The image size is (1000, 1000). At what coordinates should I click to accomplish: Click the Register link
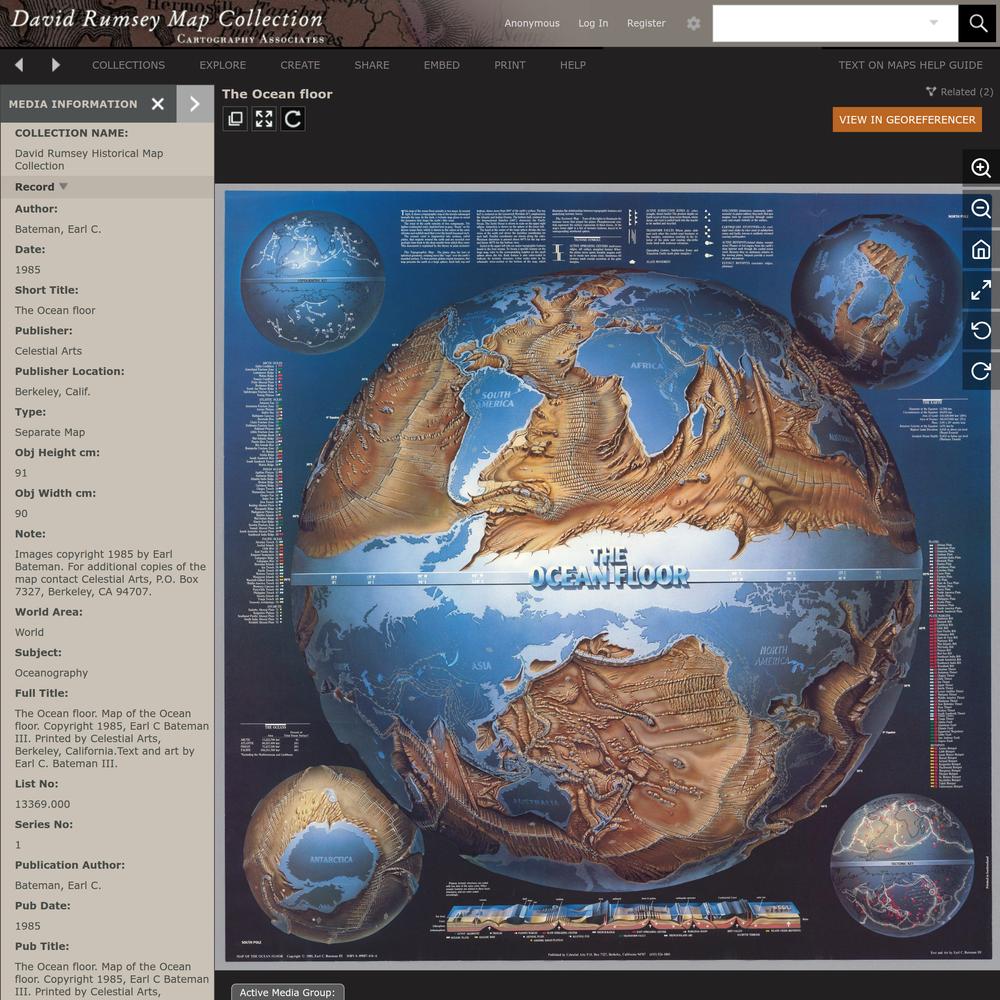pyautogui.click(x=646, y=24)
